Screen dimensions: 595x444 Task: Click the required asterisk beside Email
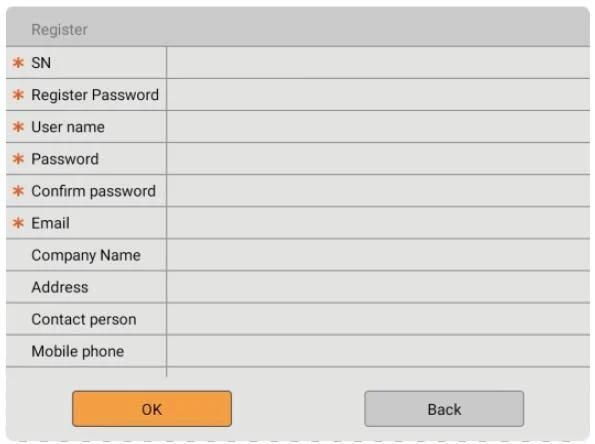[18, 223]
